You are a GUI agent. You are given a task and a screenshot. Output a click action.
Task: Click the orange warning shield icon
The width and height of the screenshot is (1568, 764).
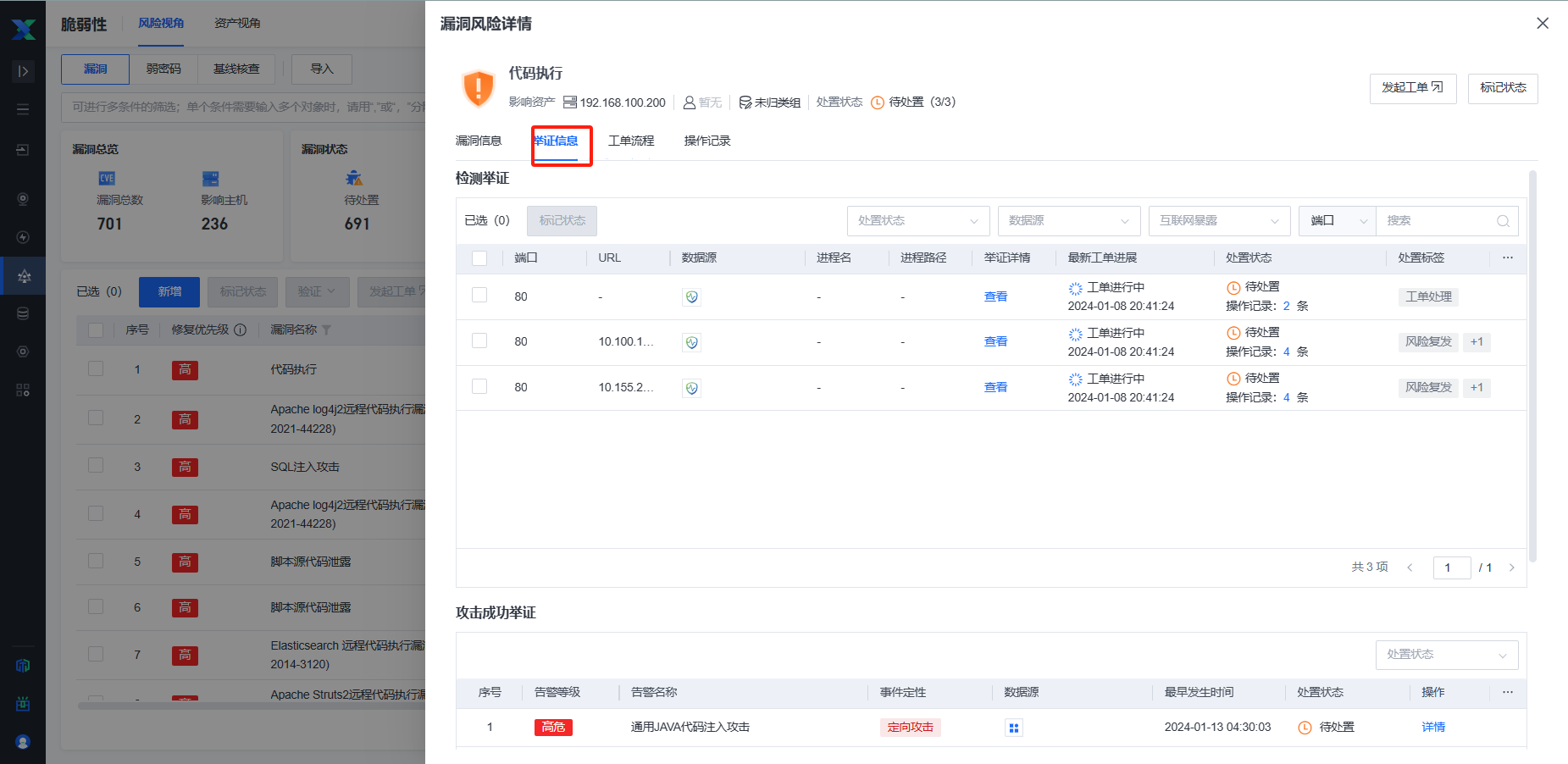click(479, 88)
